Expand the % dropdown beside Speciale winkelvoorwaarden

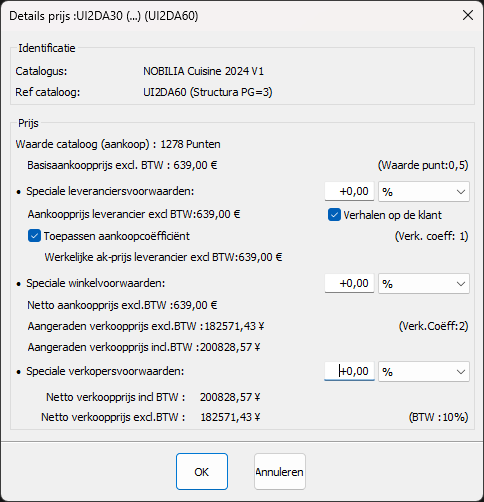click(x=424, y=284)
